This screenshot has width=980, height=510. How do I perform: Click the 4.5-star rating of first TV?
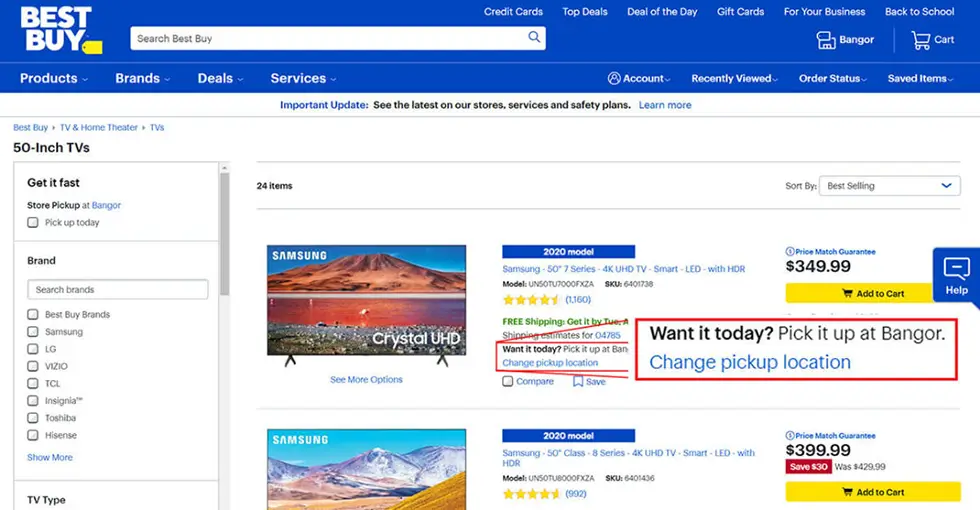click(531, 300)
